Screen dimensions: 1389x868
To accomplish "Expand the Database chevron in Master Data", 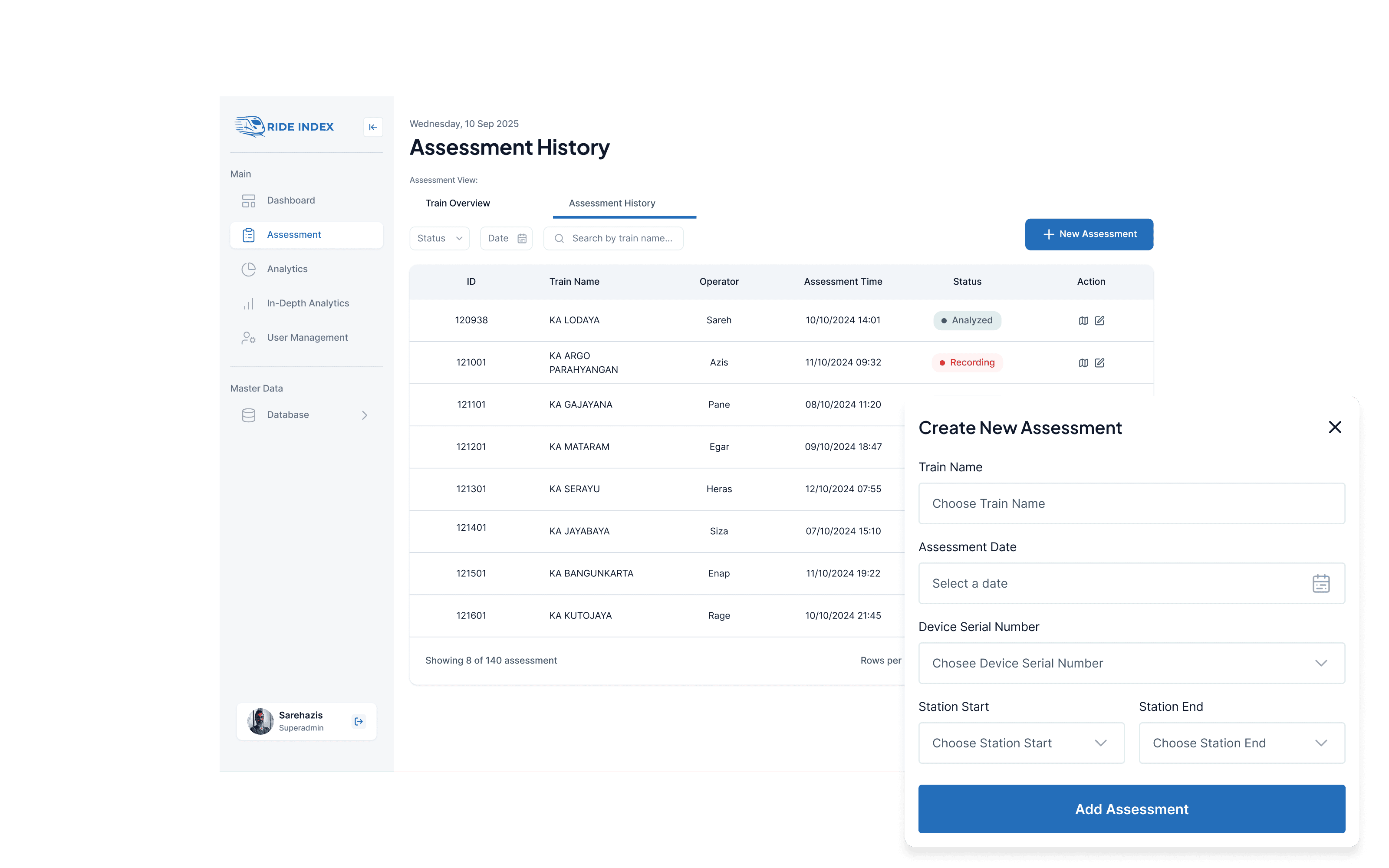I will (x=365, y=415).
